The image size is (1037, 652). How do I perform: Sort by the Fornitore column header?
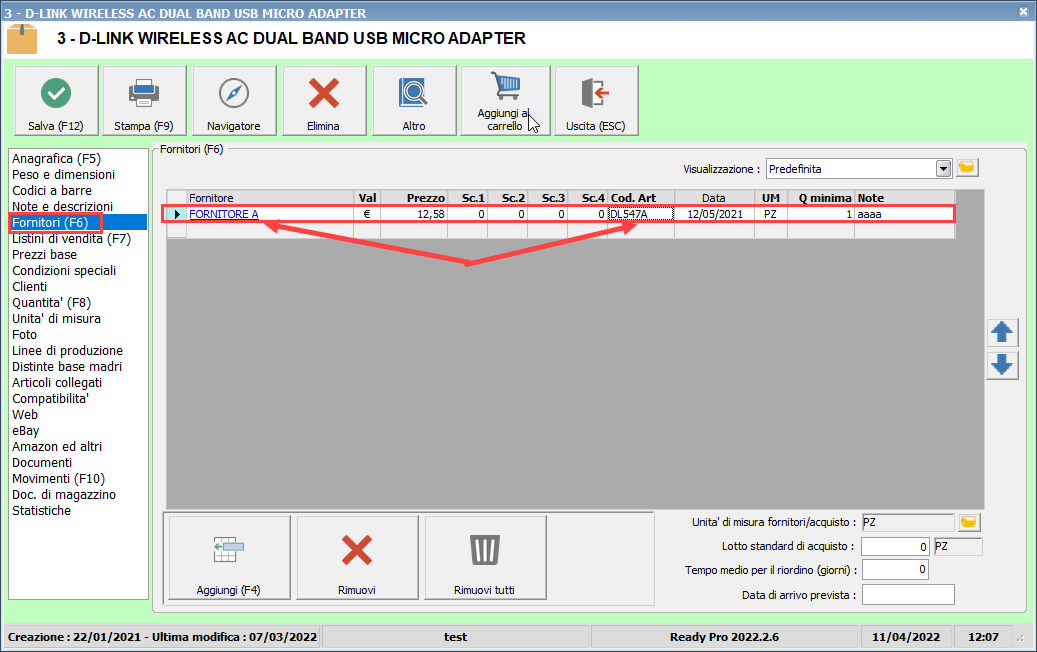pos(270,198)
